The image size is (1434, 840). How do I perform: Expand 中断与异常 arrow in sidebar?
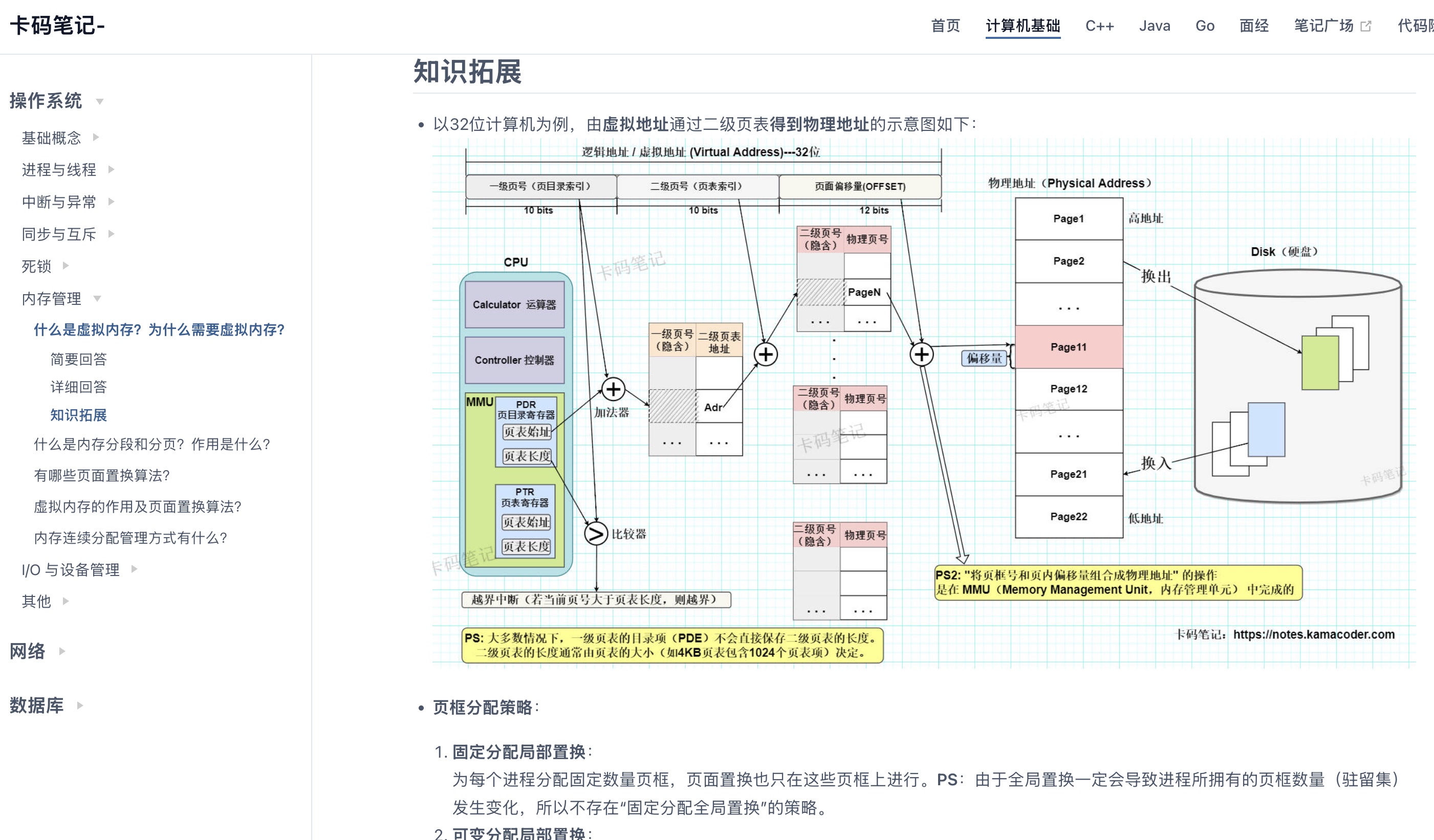(x=111, y=202)
